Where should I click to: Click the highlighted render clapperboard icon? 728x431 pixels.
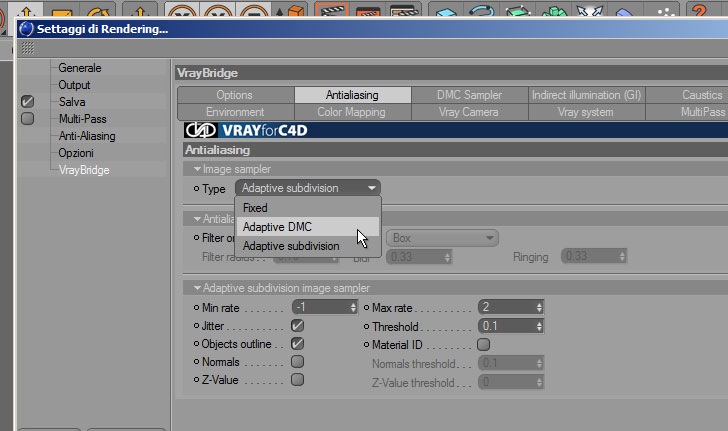click(x=332, y=9)
